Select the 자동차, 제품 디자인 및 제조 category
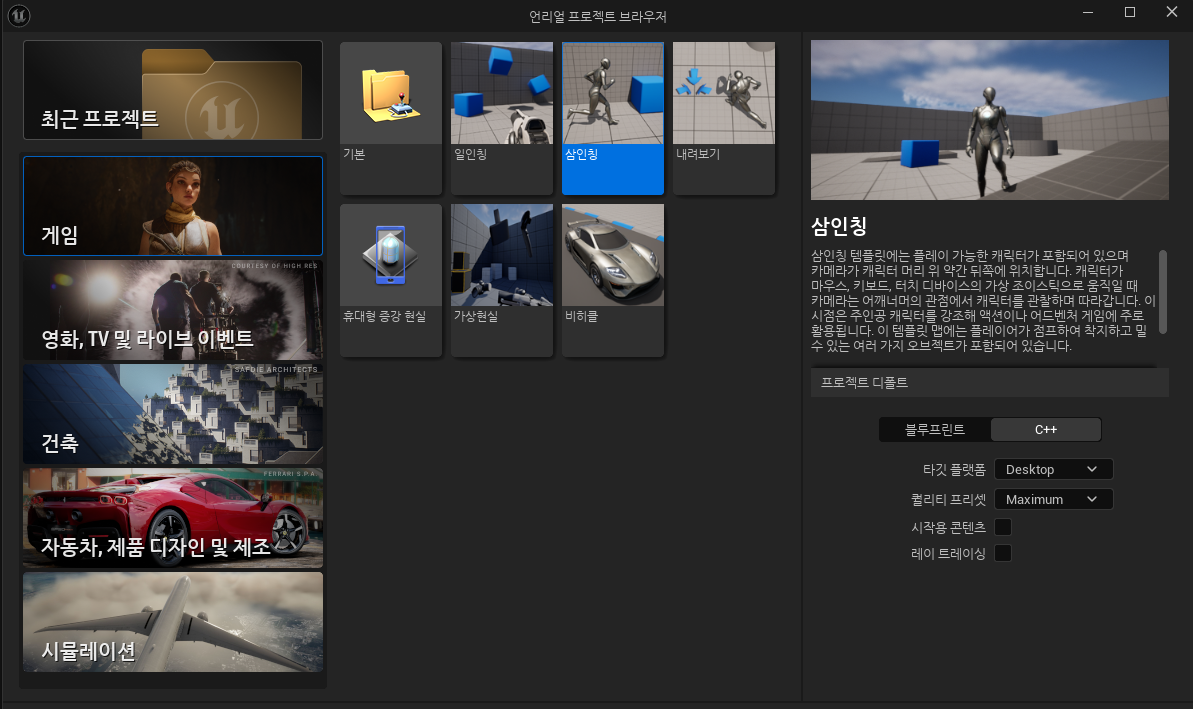 (x=173, y=518)
